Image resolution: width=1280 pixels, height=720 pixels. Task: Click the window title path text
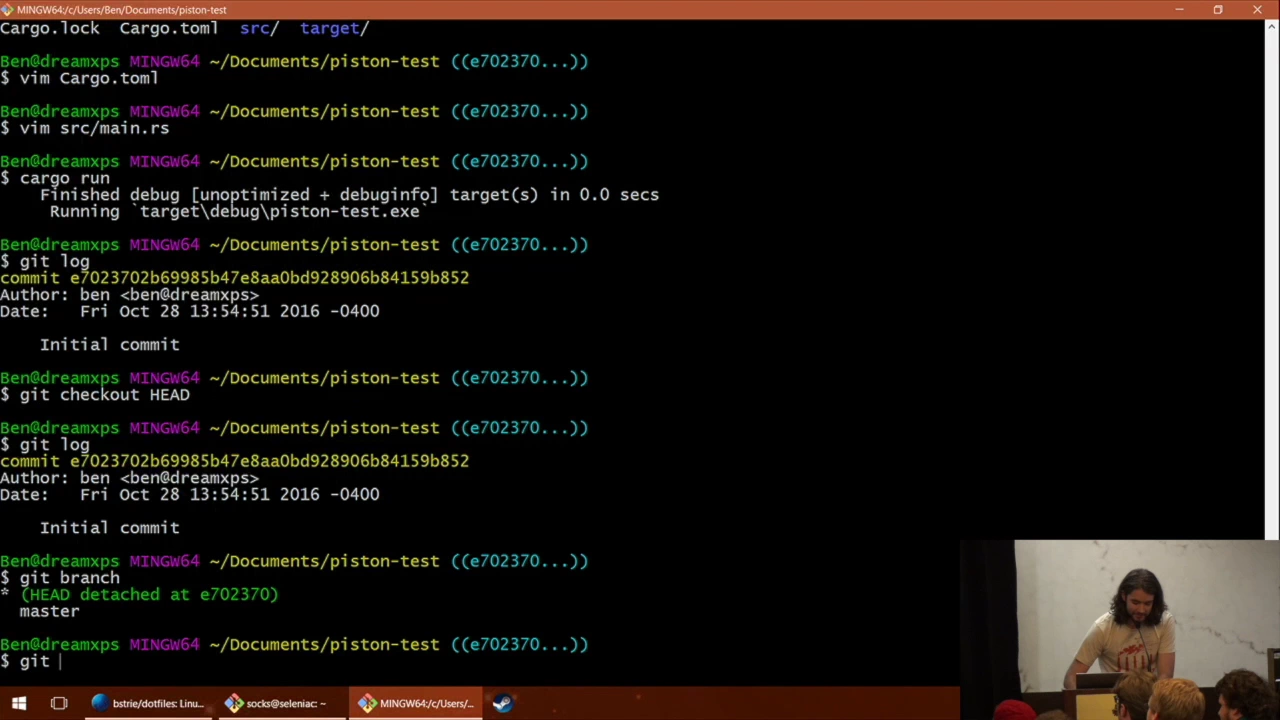coord(122,9)
